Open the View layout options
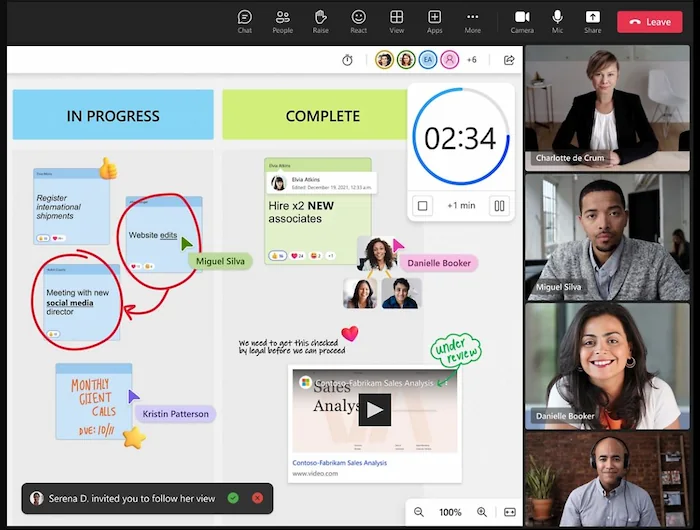700x530 pixels. point(396,21)
